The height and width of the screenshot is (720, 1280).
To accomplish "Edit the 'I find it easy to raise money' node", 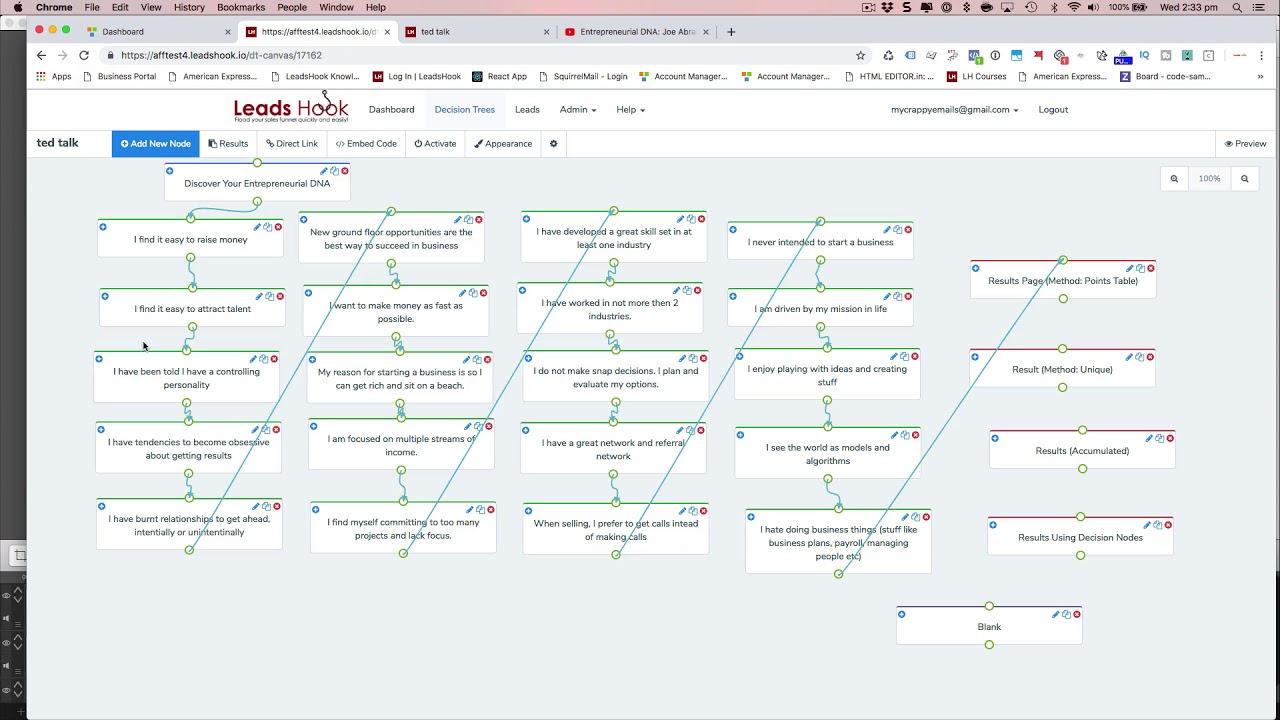I will click(256, 227).
